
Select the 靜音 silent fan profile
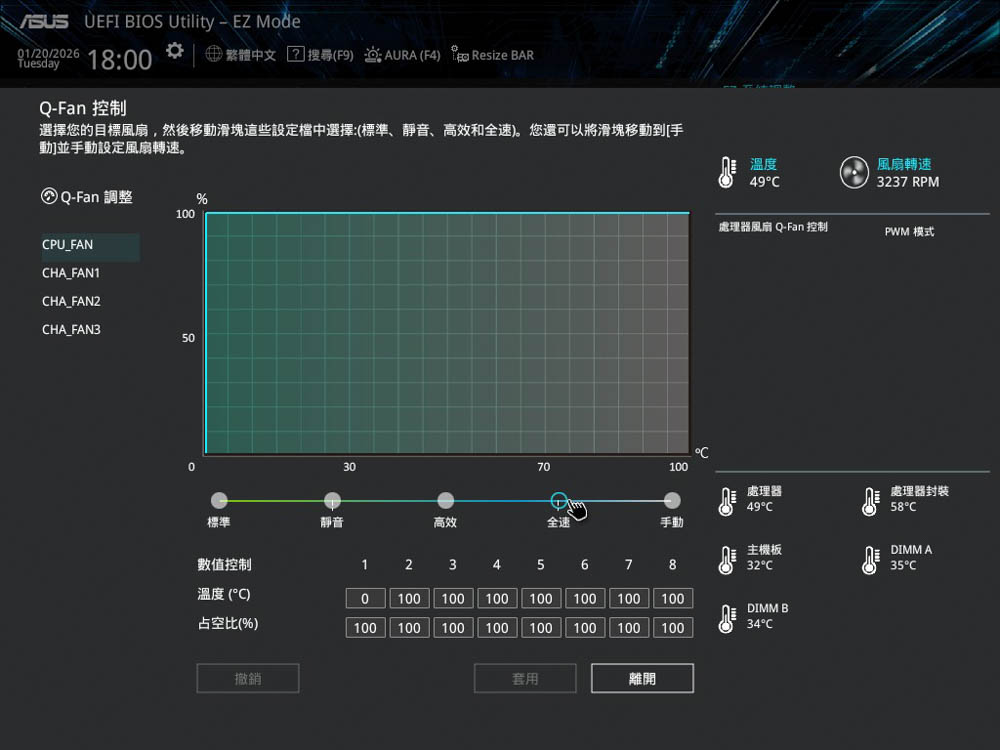[332, 501]
